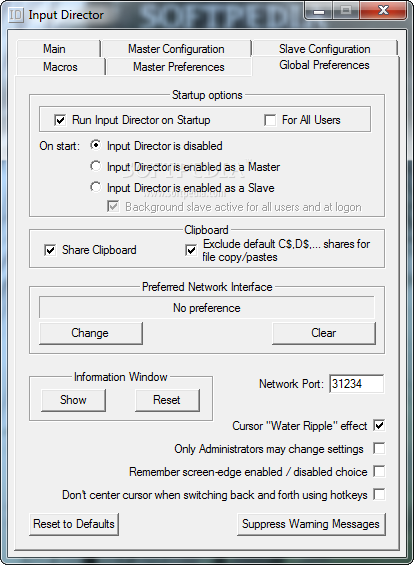Open the Slave Configuration tab
414x565 pixels.
(x=325, y=49)
